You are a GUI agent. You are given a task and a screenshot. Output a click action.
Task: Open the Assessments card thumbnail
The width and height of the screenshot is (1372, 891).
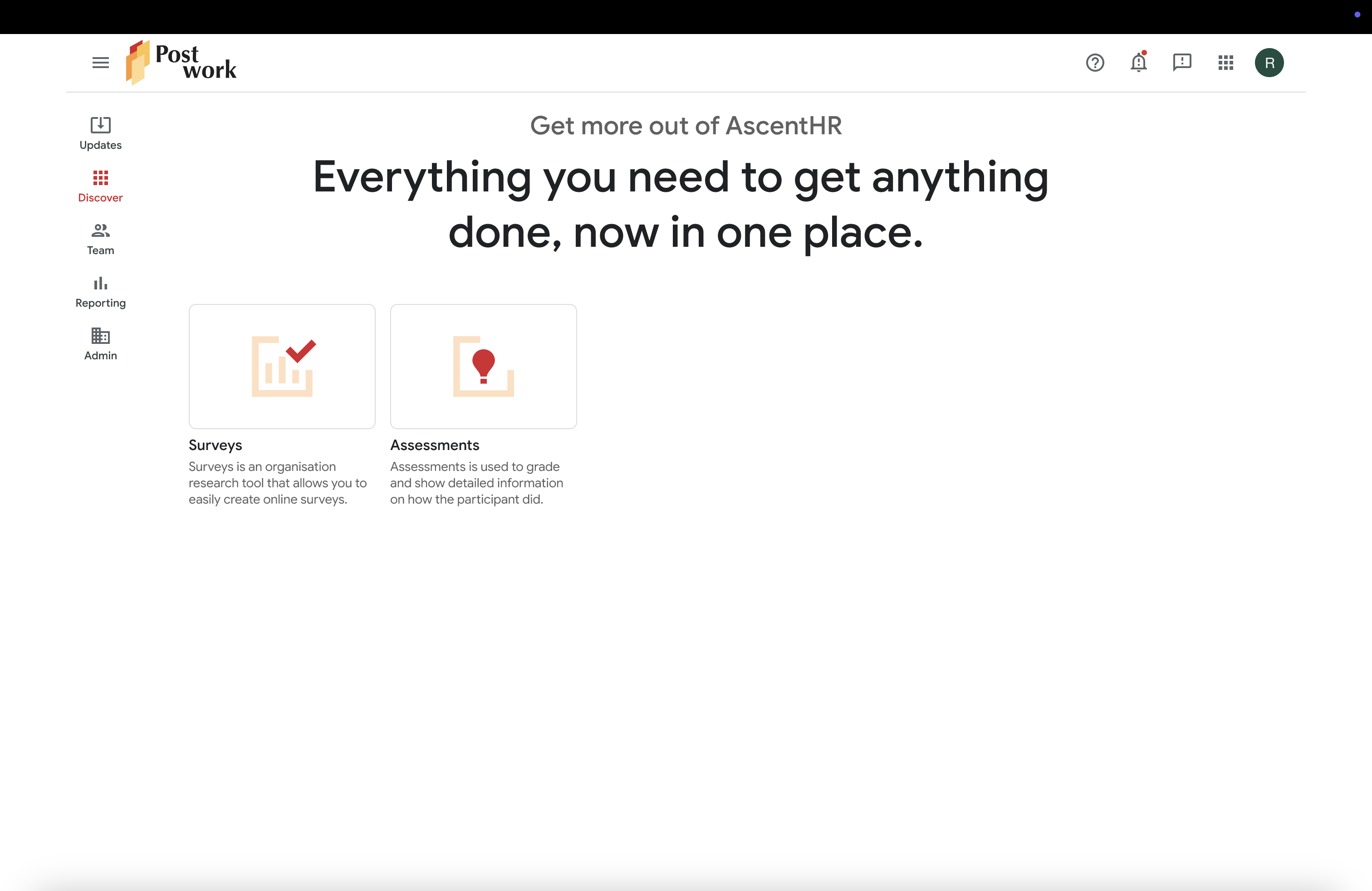click(x=483, y=367)
